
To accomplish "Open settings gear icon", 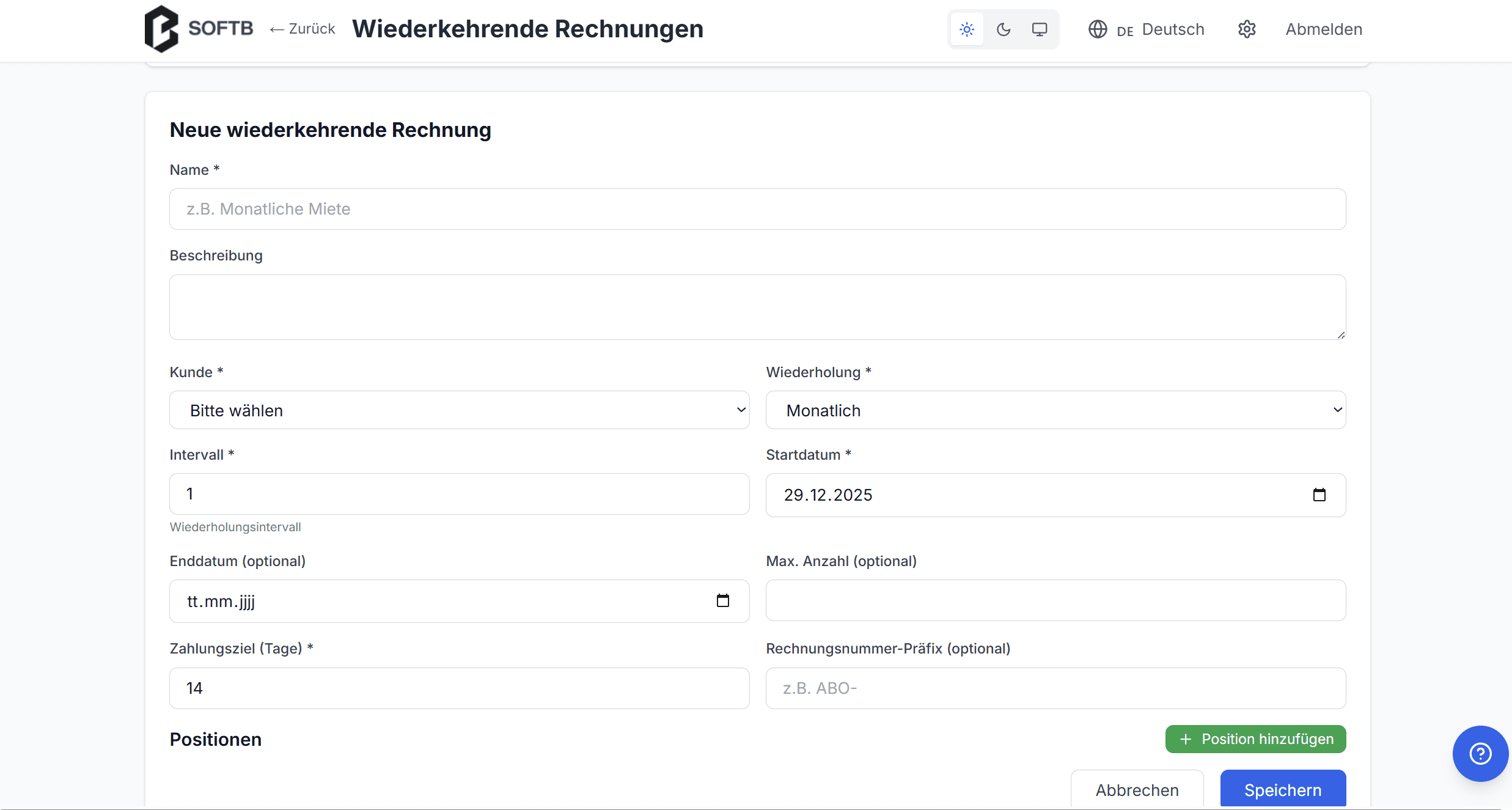I will click(x=1247, y=29).
